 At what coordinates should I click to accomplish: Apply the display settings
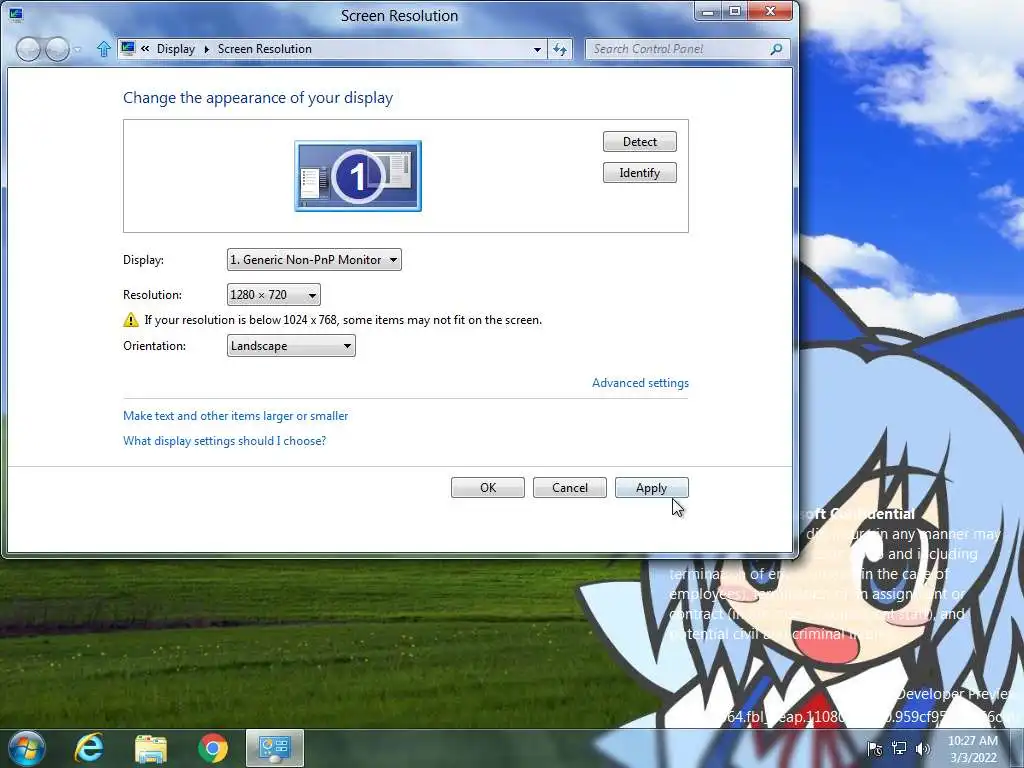click(651, 488)
